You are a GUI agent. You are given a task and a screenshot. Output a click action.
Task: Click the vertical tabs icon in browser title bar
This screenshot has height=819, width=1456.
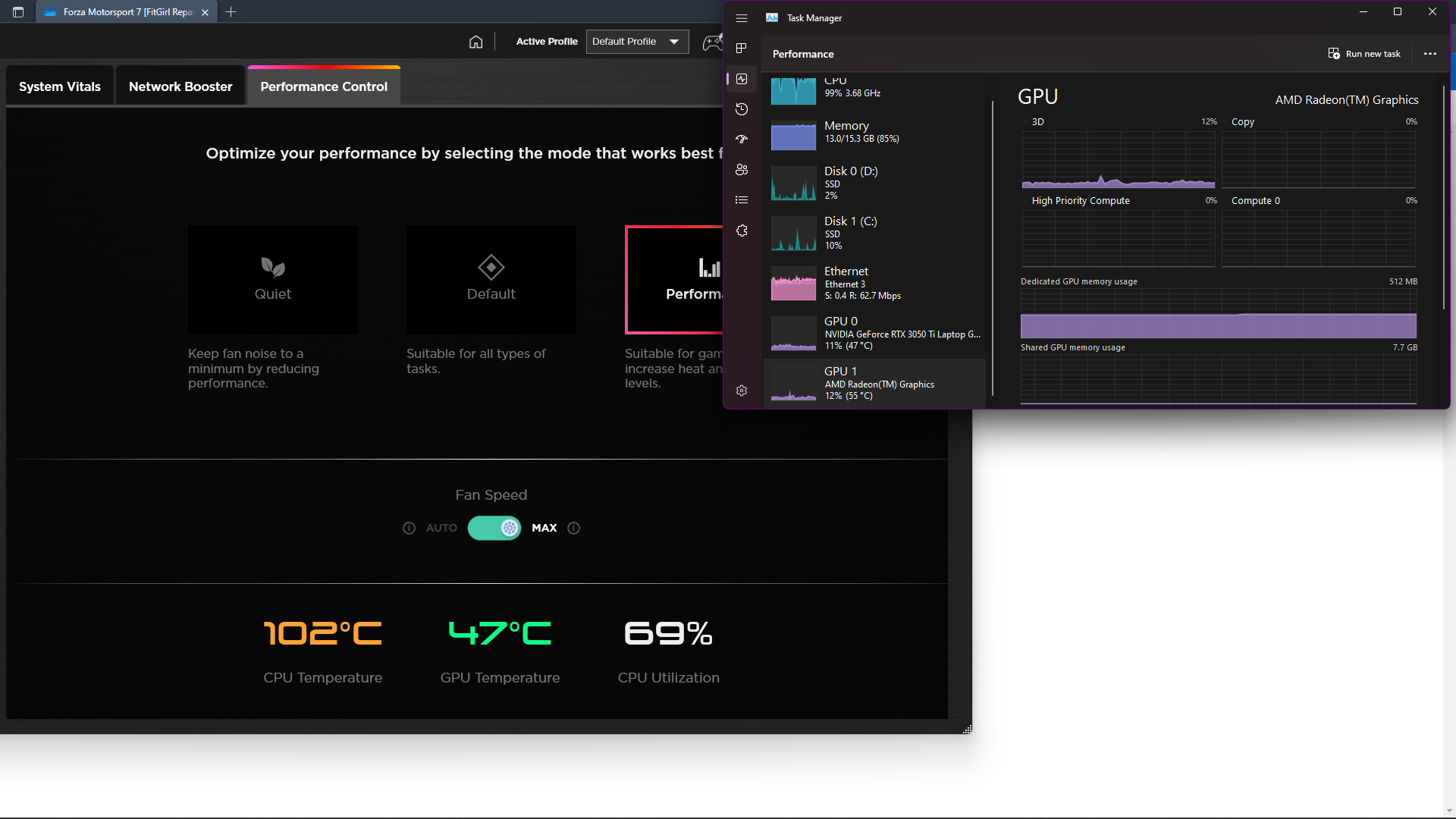[18, 12]
